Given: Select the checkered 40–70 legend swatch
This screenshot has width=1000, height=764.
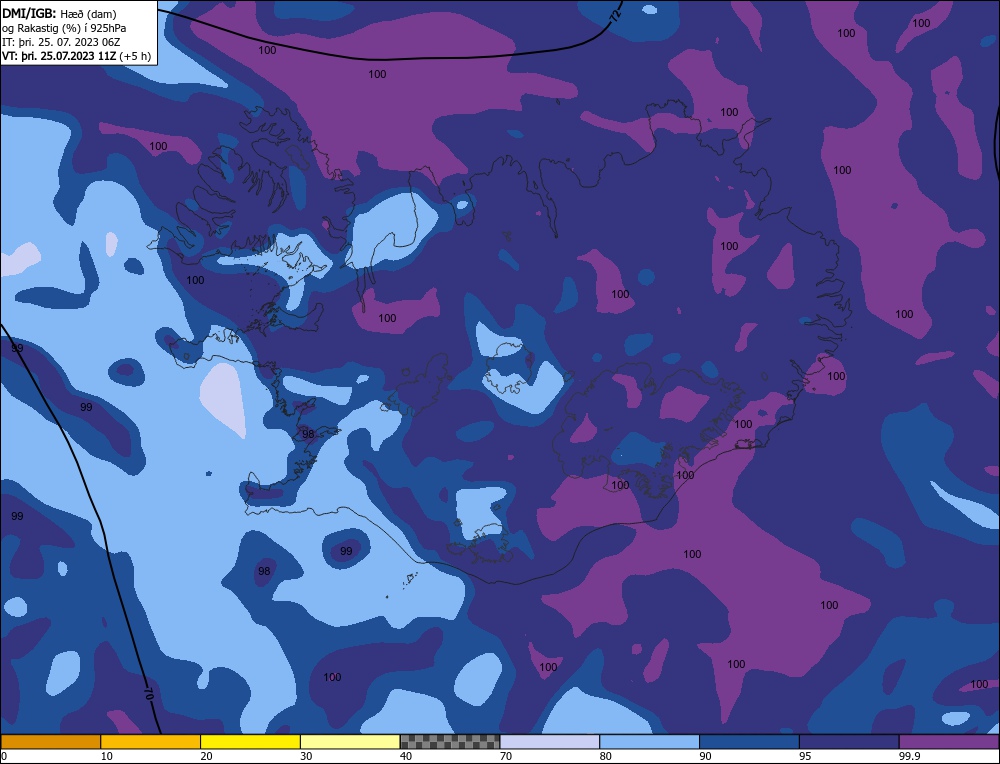Looking at the screenshot, I should click(450, 742).
